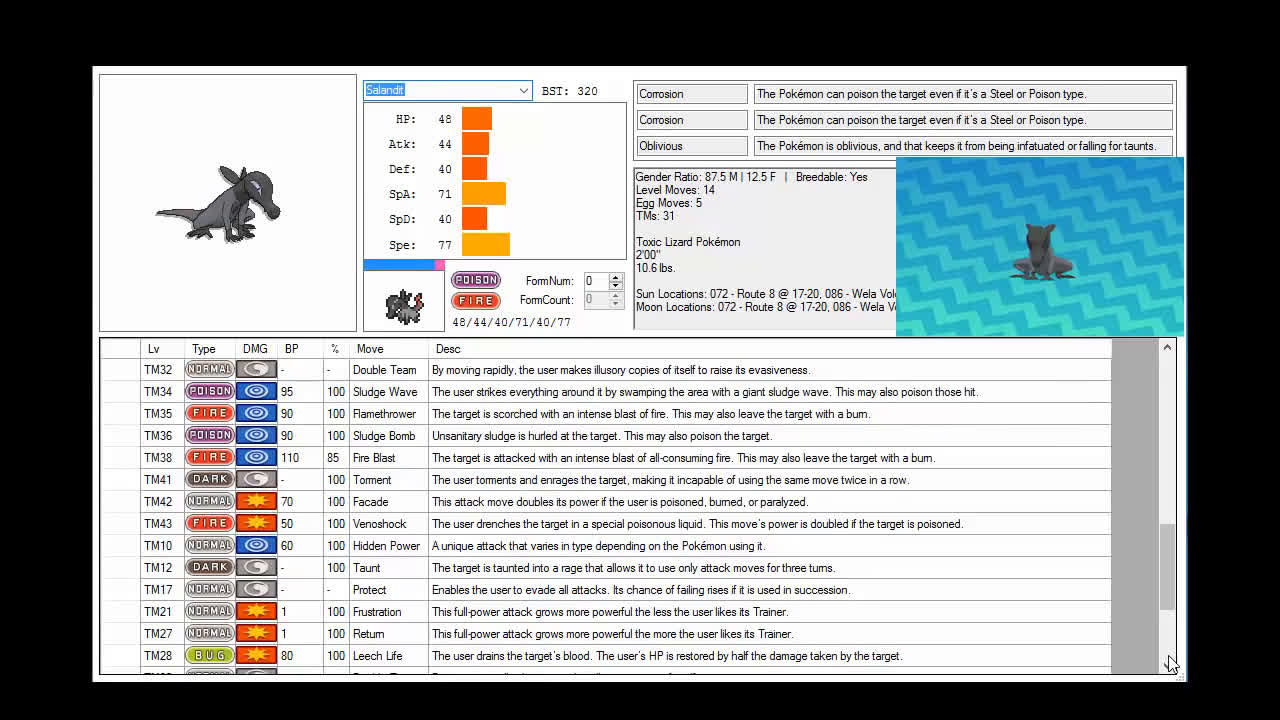
Task: Click the Normal type icon for Facade
Action: pyautogui.click(x=210, y=502)
